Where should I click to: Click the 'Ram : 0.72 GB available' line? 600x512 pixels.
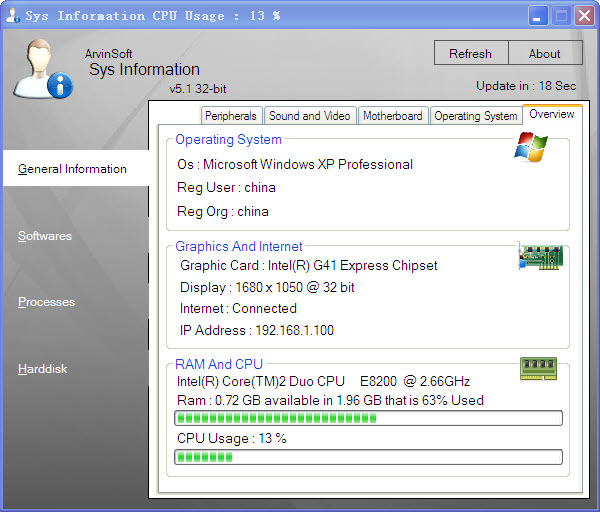click(x=330, y=400)
